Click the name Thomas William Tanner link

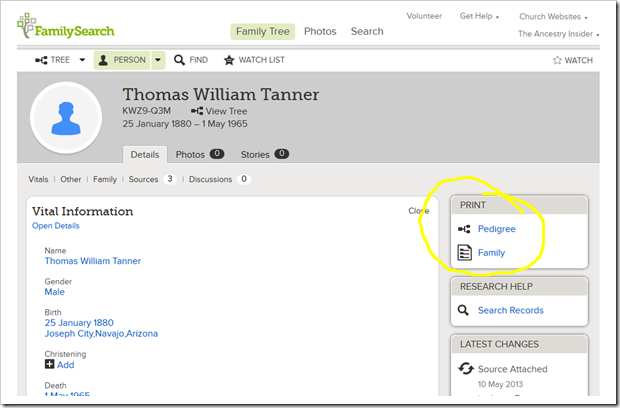point(93,261)
